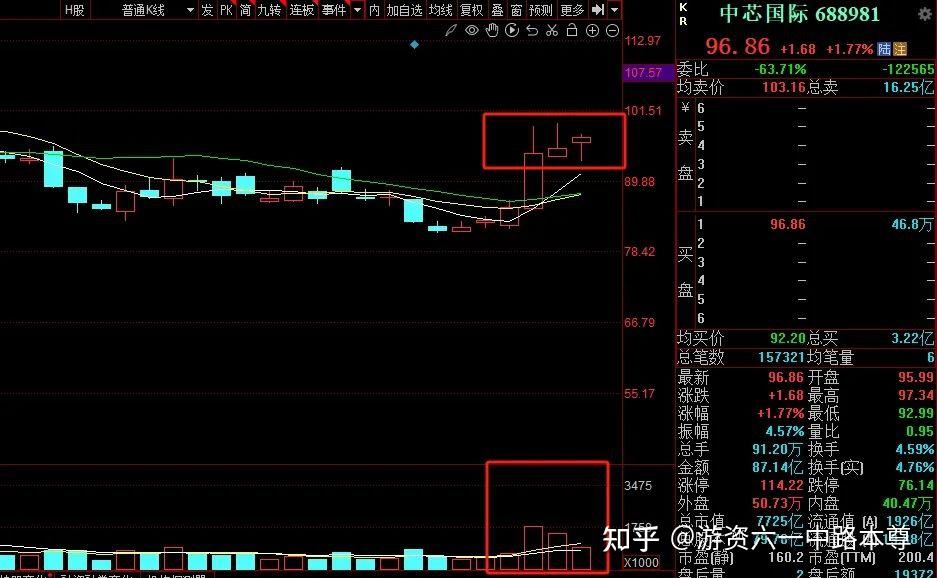This screenshot has width=937, height=578.
Task: Click the buy level 1 price 96.86
Action: coord(788,224)
